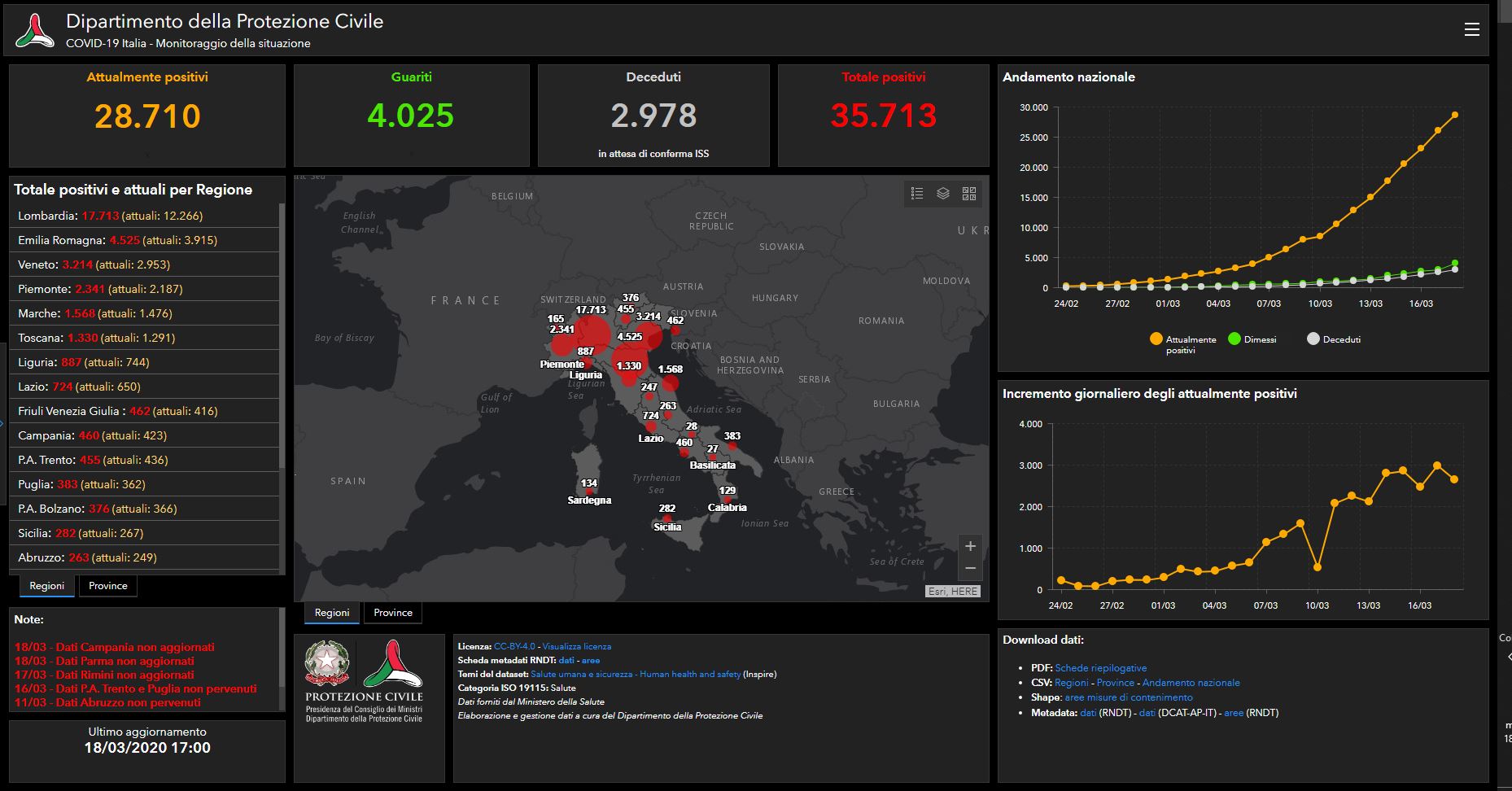This screenshot has height=791, width=1512.
Task: Open the hamburger menu at top right
Action: tap(1471, 29)
